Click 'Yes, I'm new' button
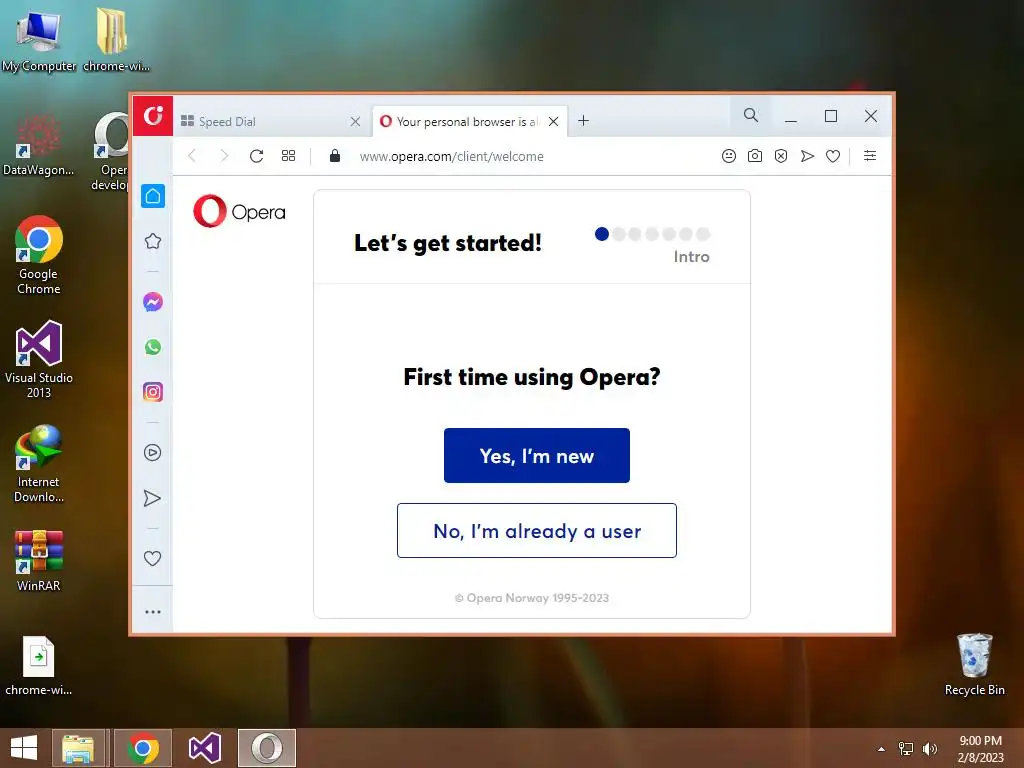 point(537,456)
